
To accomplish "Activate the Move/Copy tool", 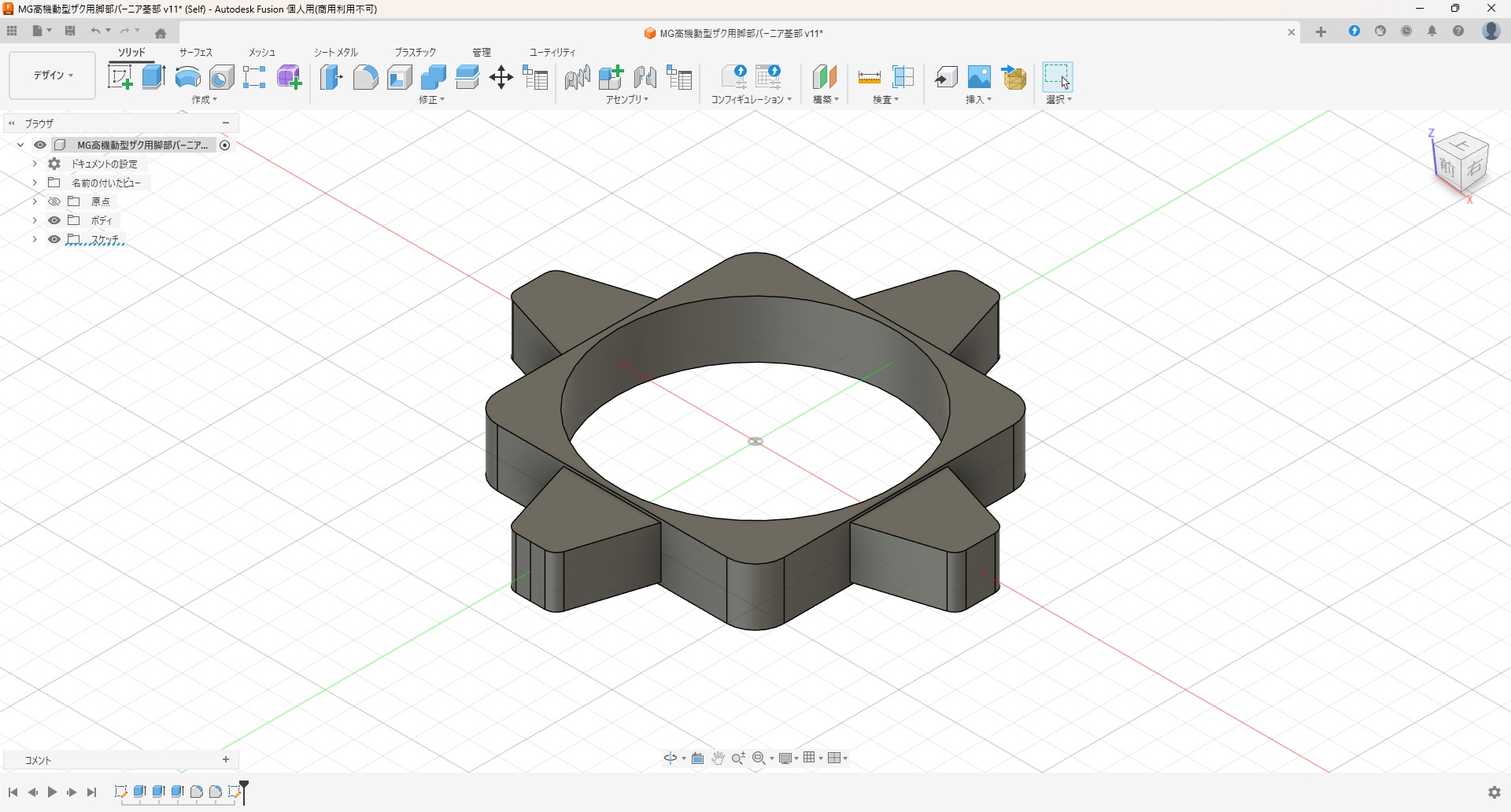I will tap(501, 77).
